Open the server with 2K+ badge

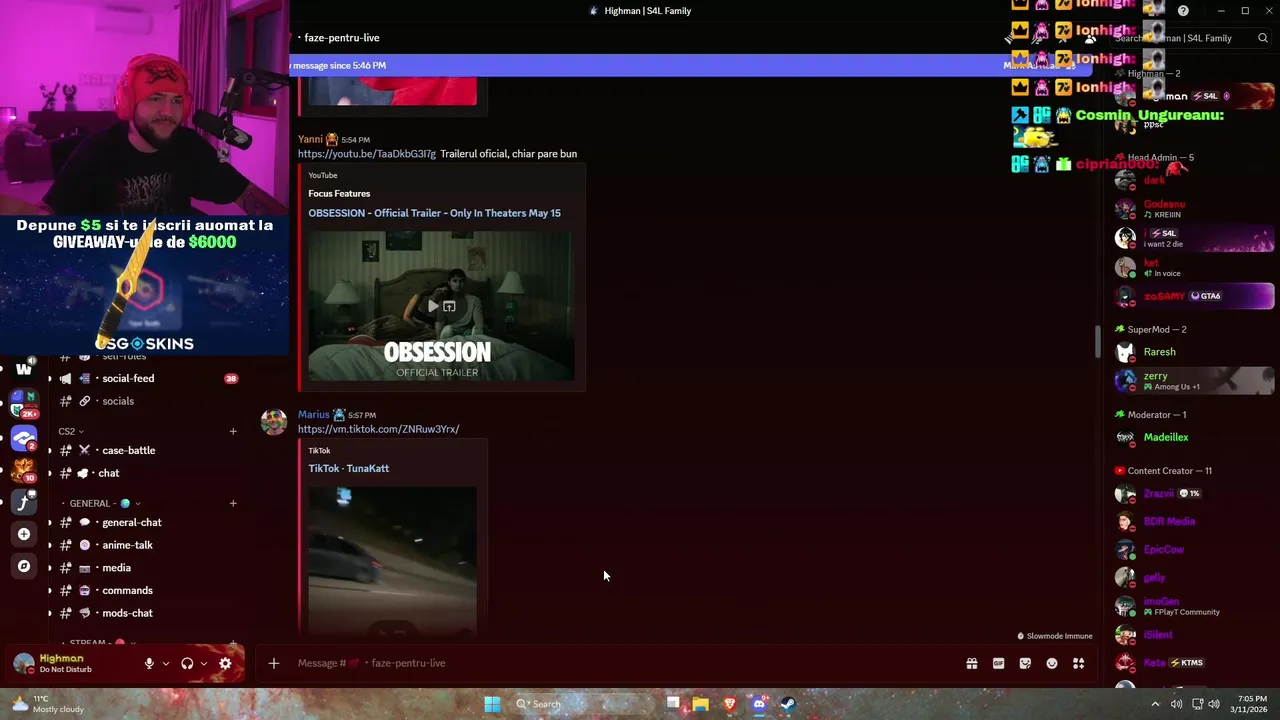point(24,404)
